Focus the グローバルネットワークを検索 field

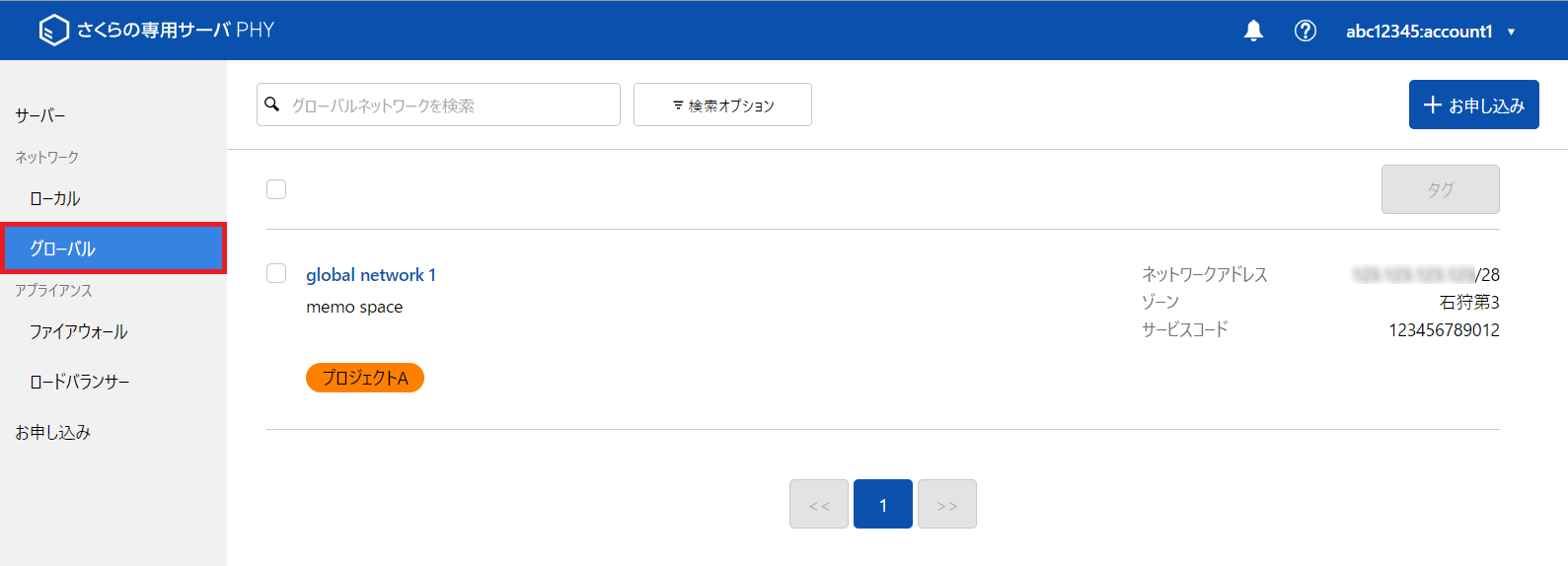(438, 105)
